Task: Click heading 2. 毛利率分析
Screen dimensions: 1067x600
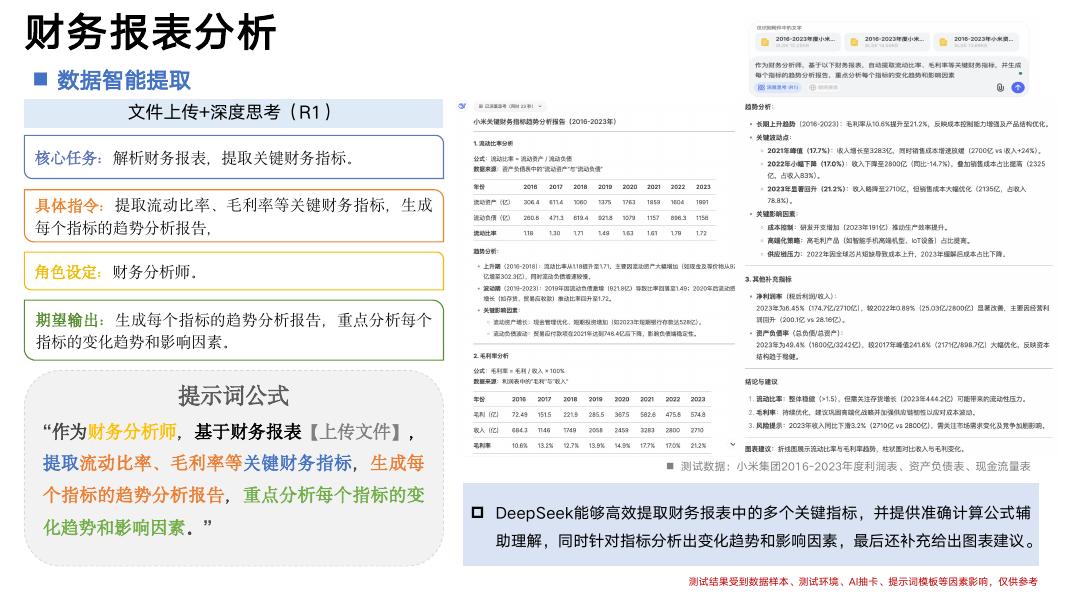Action: tap(491, 356)
